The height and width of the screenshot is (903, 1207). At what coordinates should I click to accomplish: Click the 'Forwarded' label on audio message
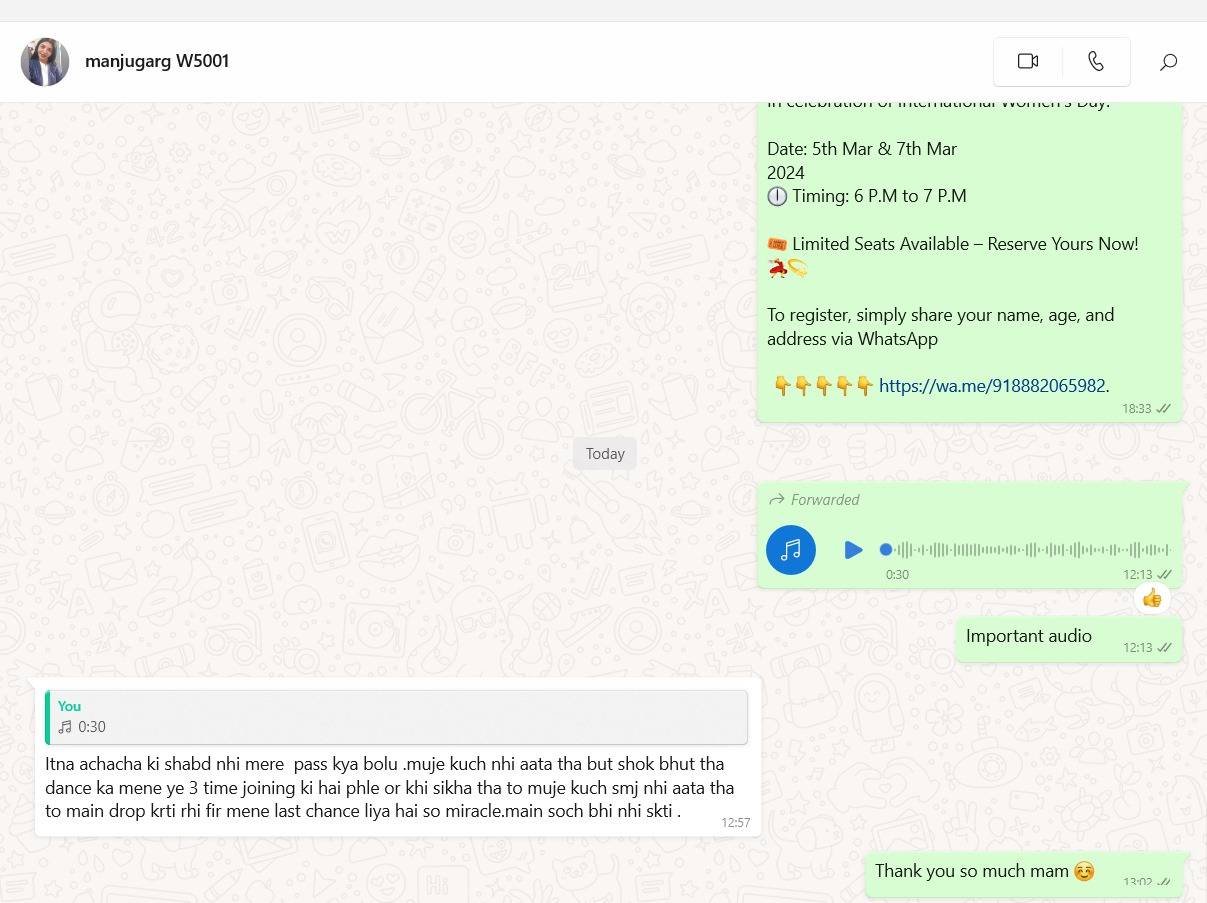(x=824, y=500)
